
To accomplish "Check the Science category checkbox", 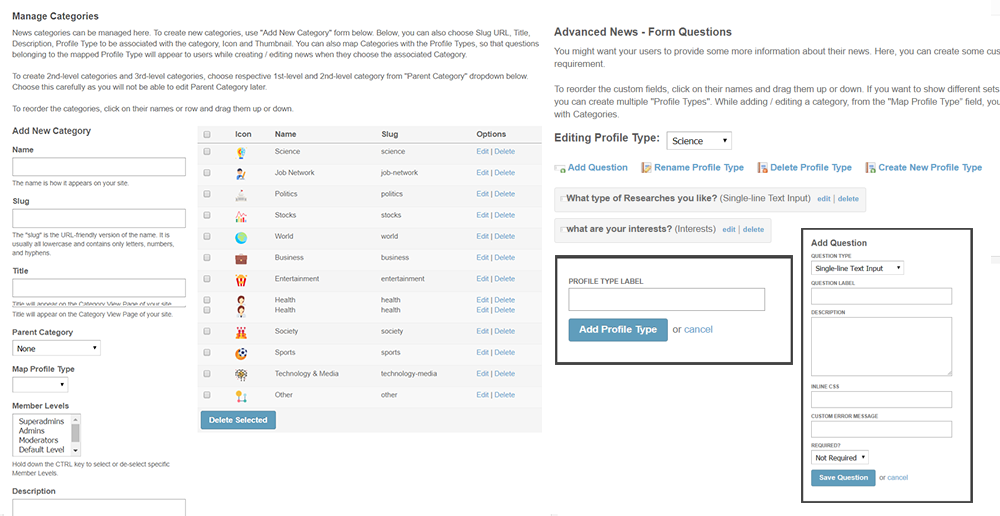I will (207, 152).
